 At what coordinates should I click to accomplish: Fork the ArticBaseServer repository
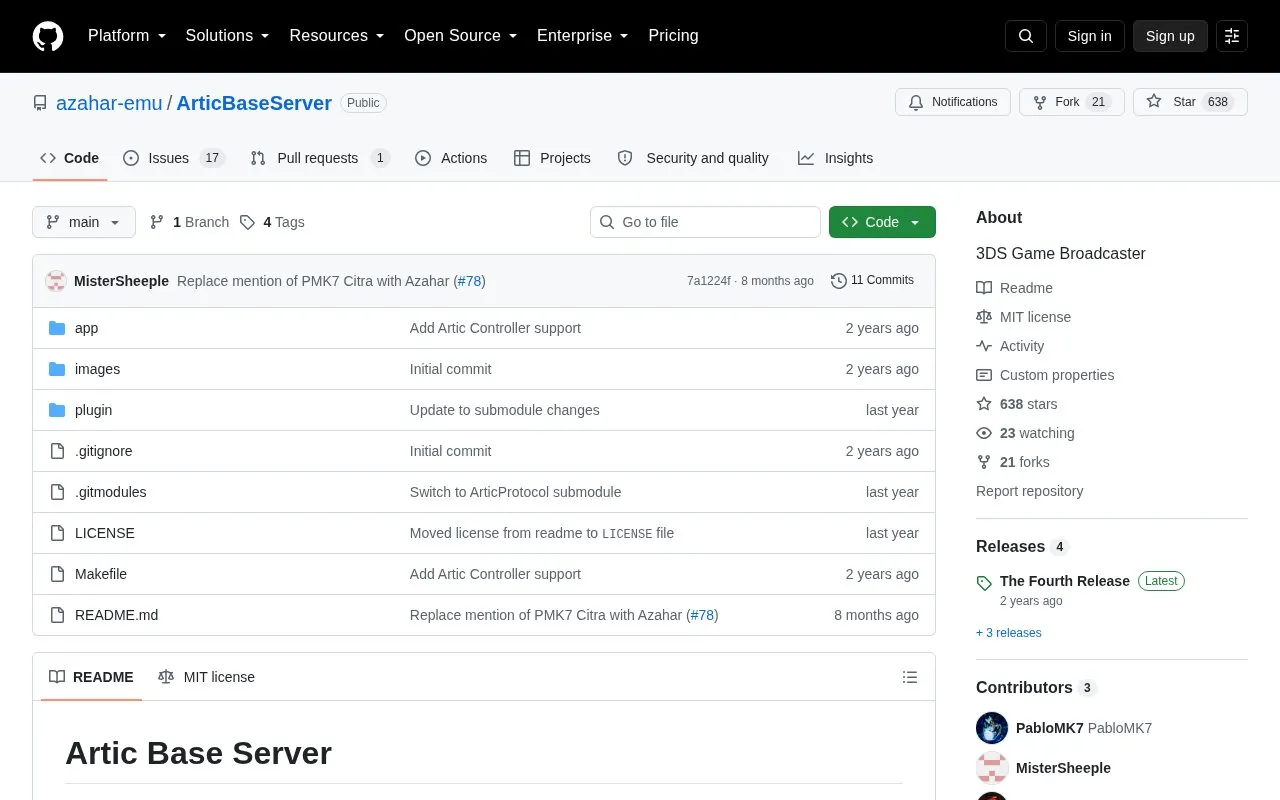coord(1072,102)
